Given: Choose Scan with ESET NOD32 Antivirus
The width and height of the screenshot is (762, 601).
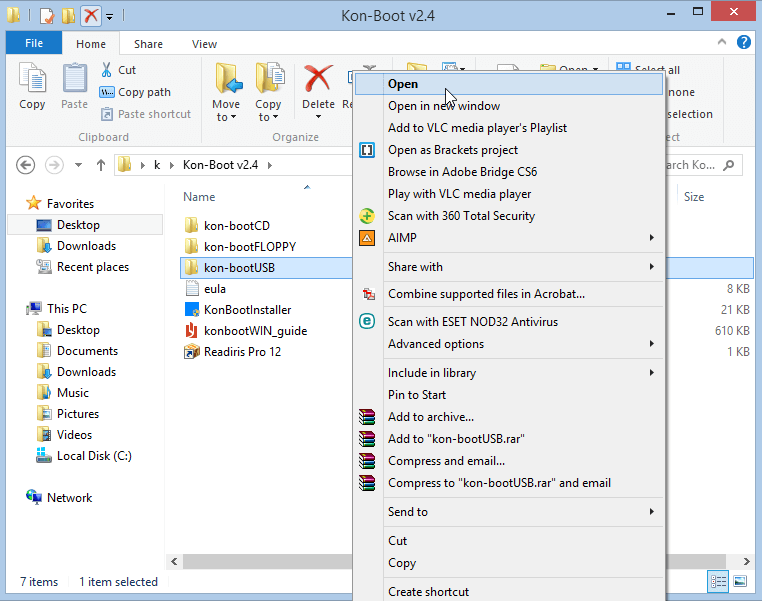Looking at the screenshot, I should 509,322.
